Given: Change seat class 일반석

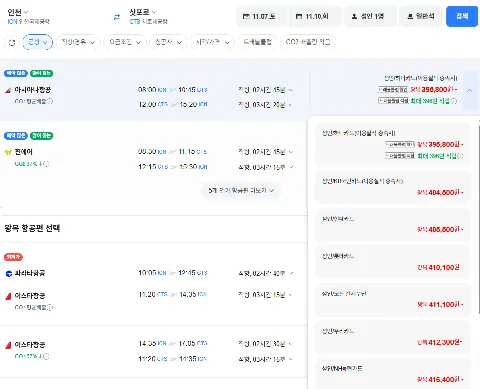Looking at the screenshot, I should [421, 16].
